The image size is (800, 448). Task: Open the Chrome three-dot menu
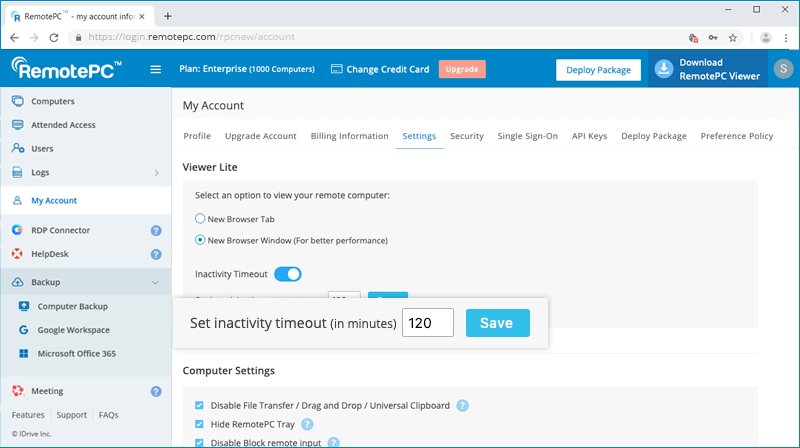coord(786,38)
